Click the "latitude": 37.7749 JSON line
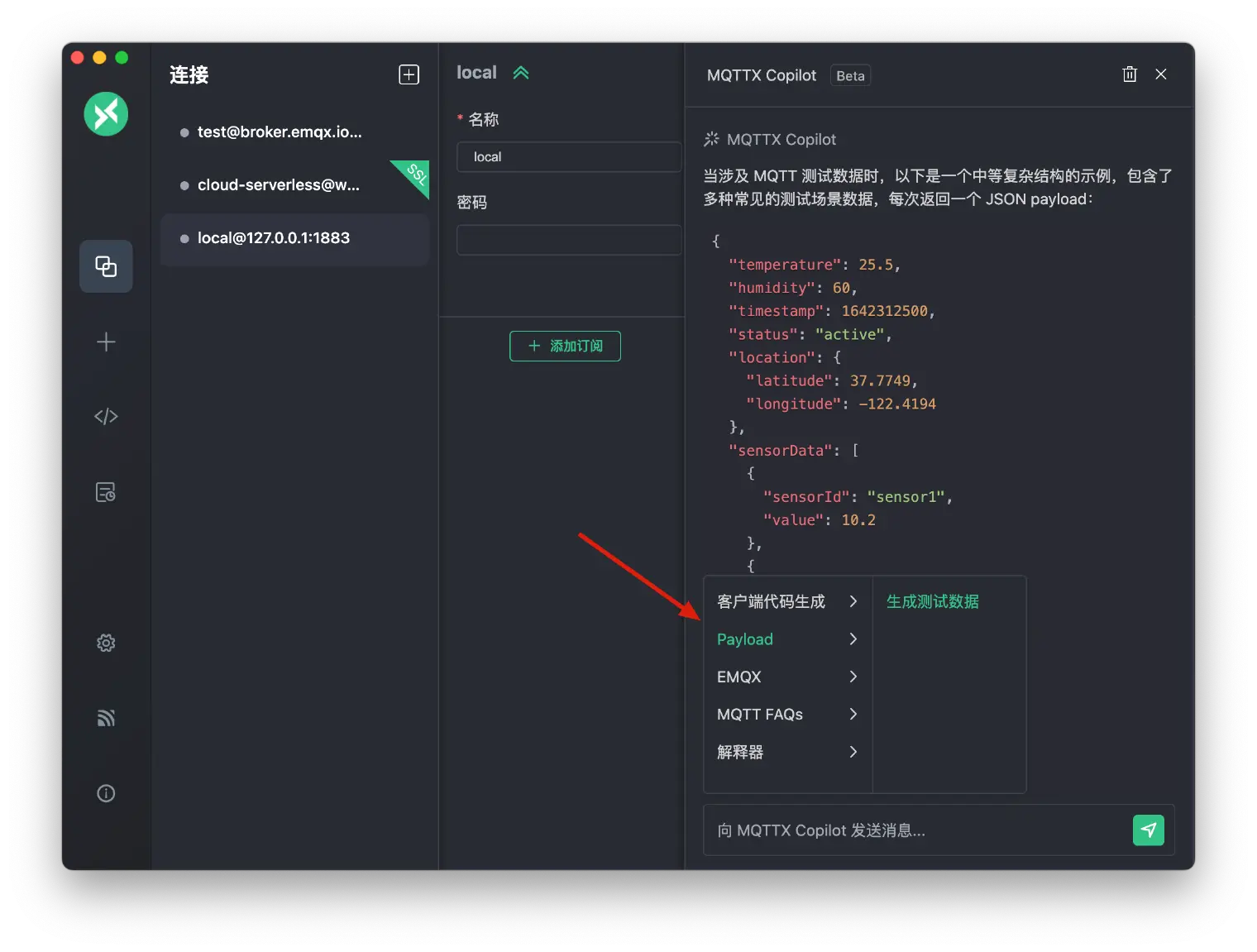The image size is (1257, 952). [x=832, y=380]
